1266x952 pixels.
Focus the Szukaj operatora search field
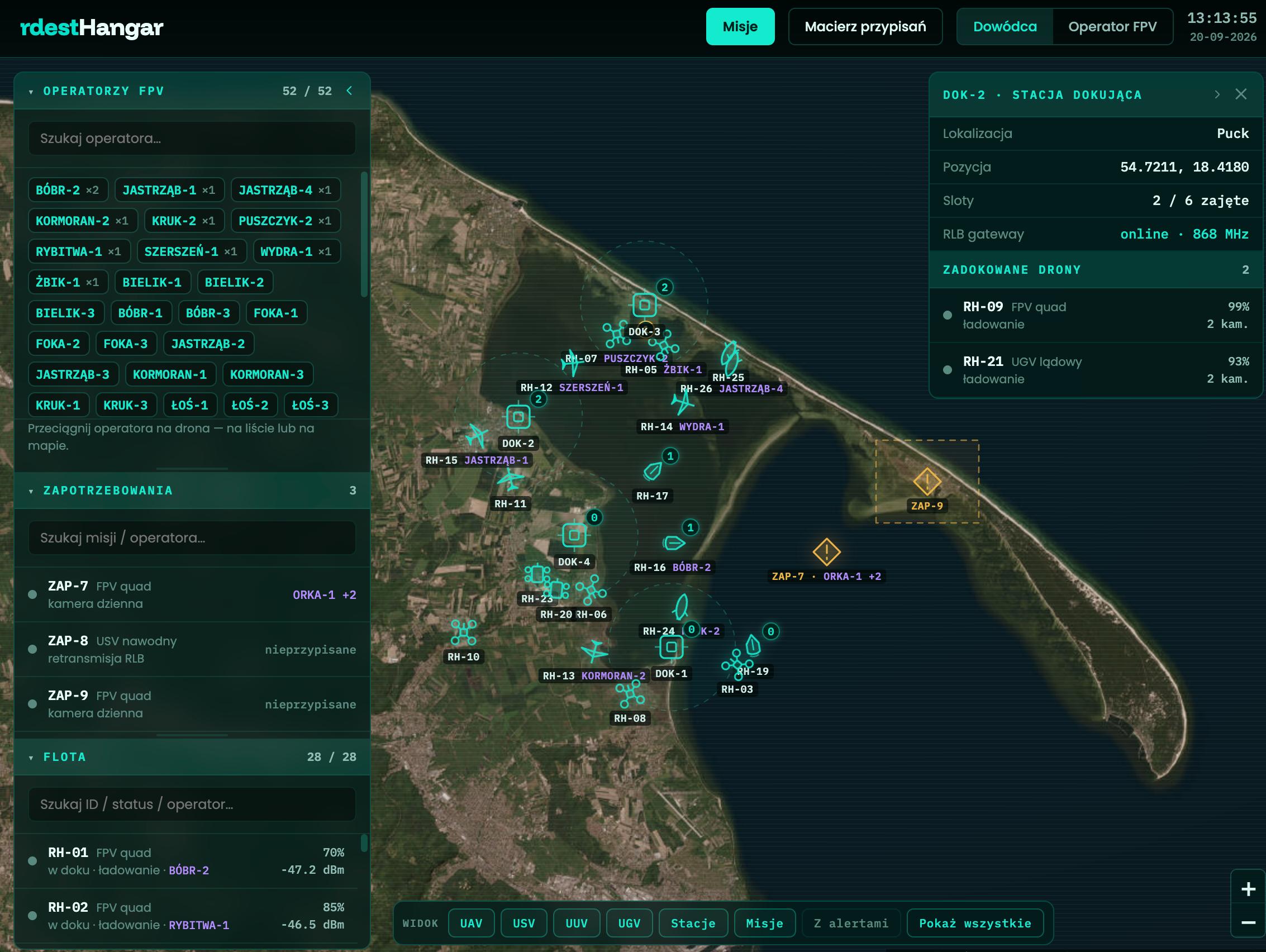tap(192, 139)
